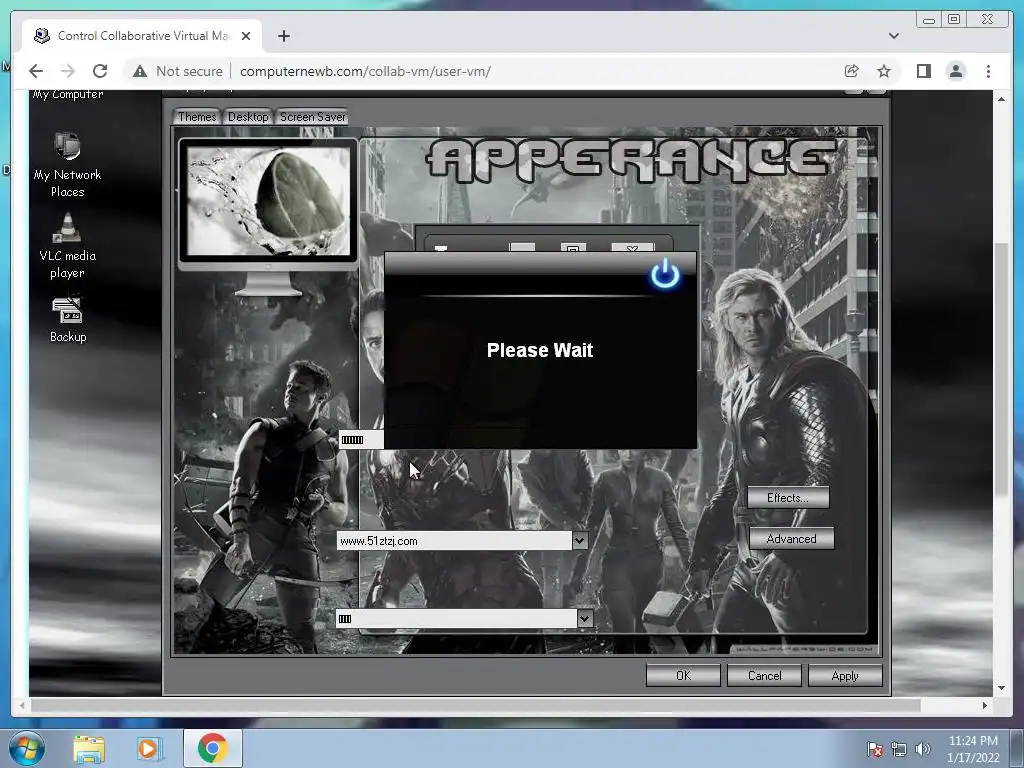Click the blue power icon in Please Wait dialog
The height and width of the screenshot is (768, 1024).
click(x=665, y=274)
